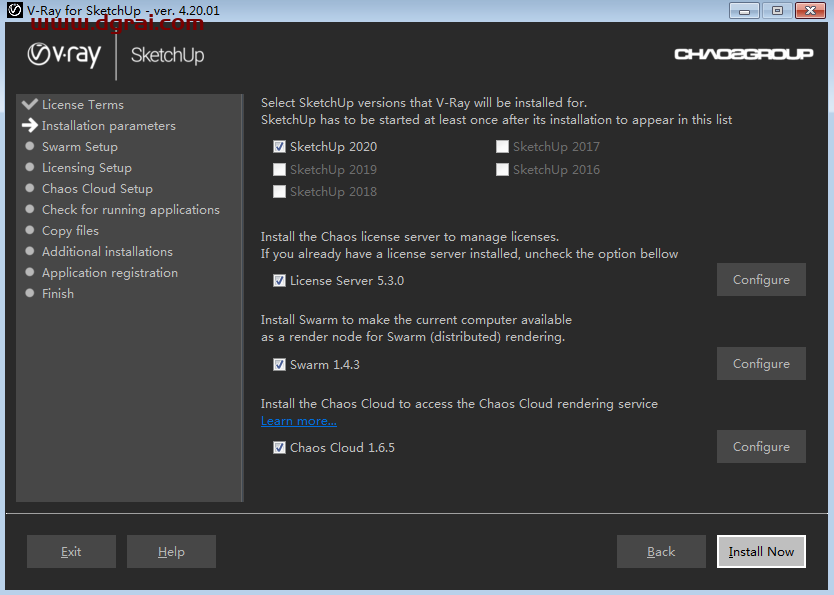Uncheck the SketchUp 2020 checkbox
This screenshot has width=834, height=595.
[x=280, y=147]
